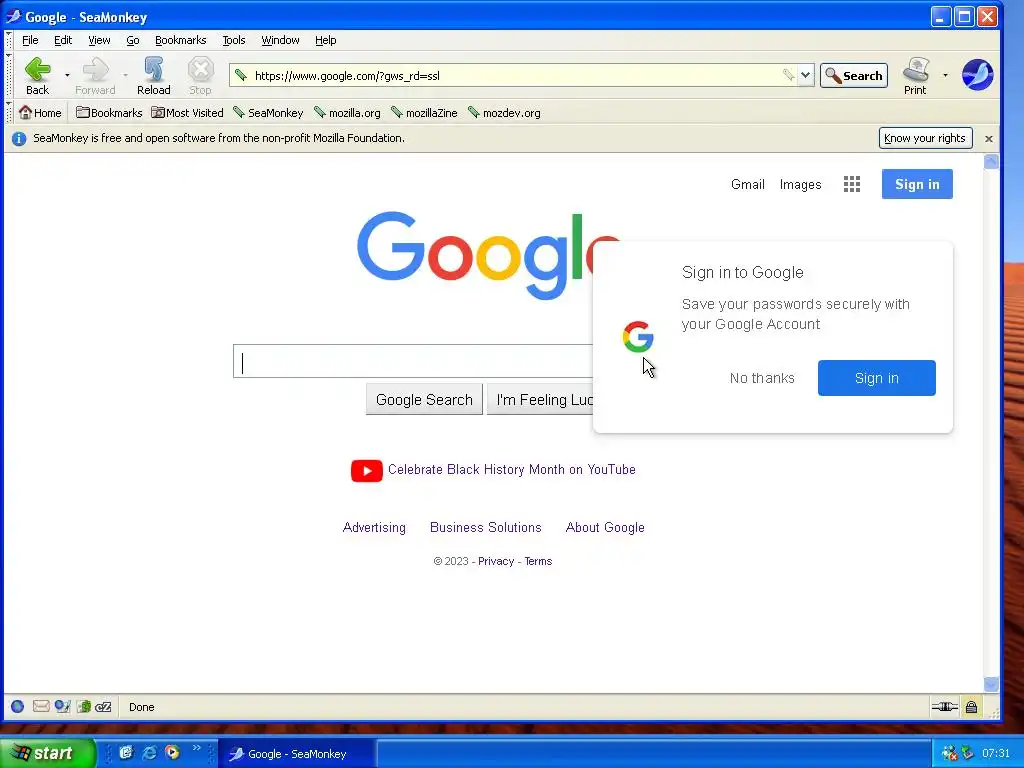Open the Tools menu
This screenshot has width=1024, height=768.
click(x=234, y=40)
